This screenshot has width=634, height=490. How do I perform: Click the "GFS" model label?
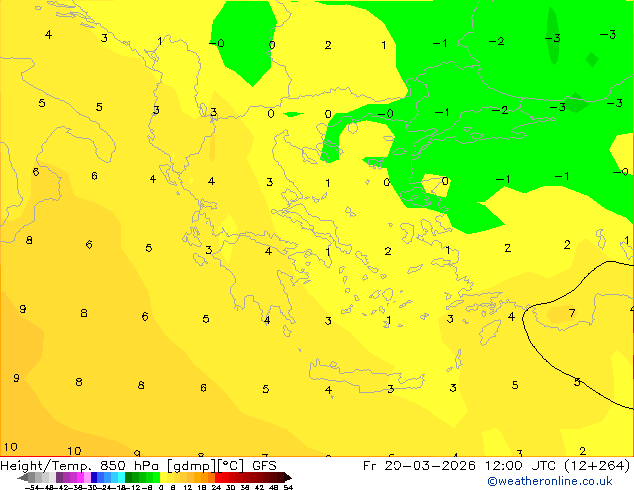coord(264,466)
